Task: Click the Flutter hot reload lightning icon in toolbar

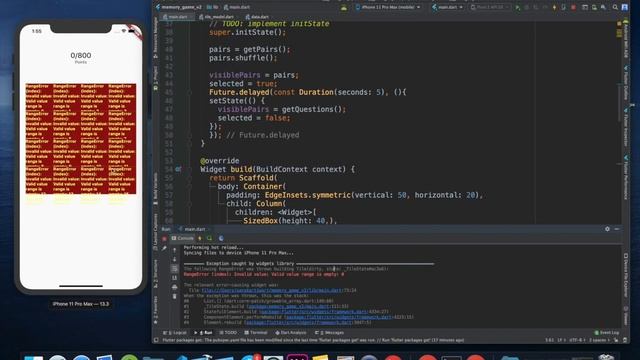Action: (x=554, y=7)
